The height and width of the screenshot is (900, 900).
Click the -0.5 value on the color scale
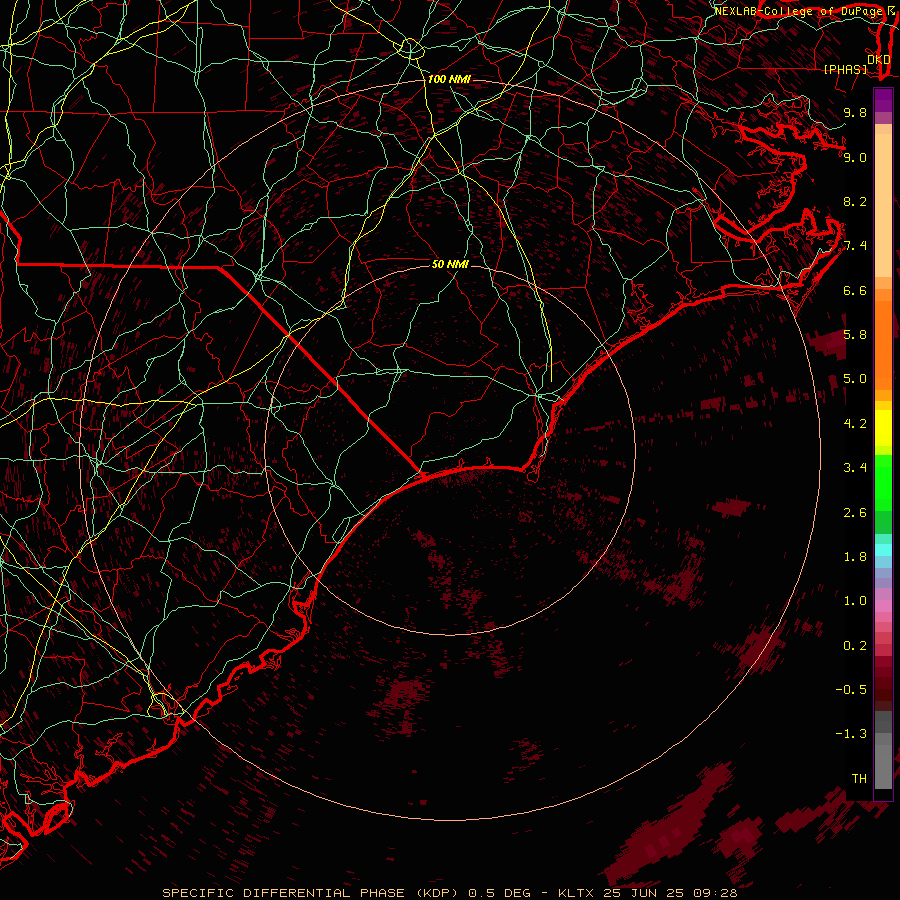point(851,690)
